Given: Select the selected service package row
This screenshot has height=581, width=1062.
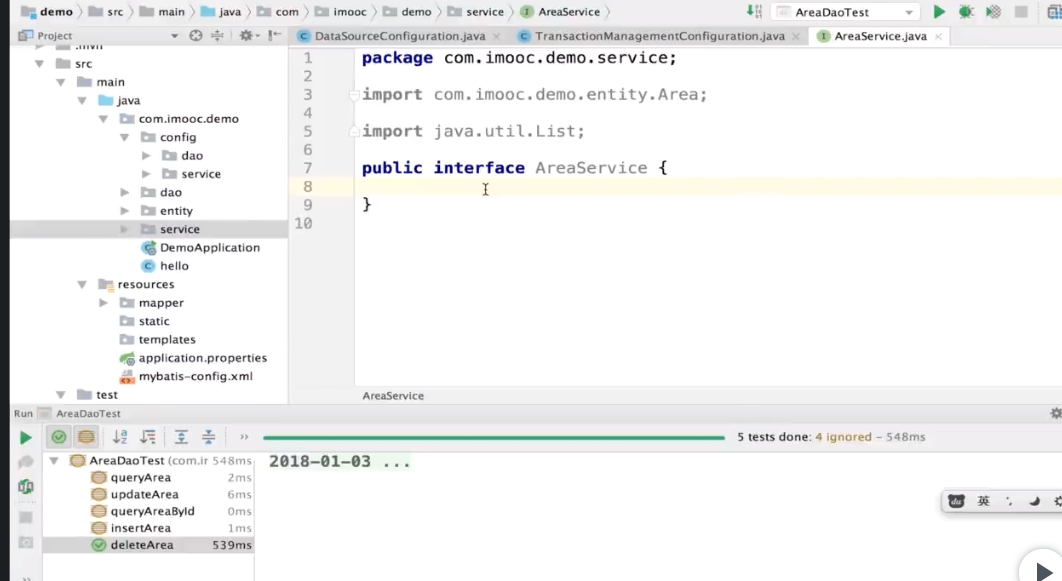Looking at the screenshot, I should [149, 230].
